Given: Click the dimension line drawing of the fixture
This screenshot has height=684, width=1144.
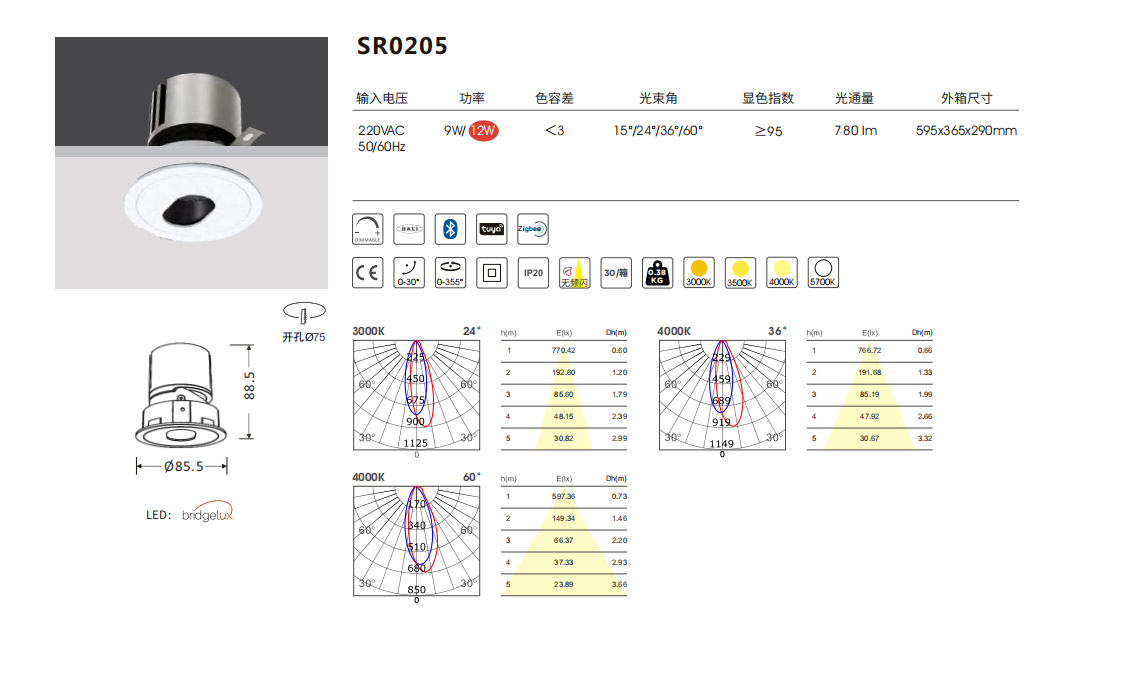Looking at the screenshot, I should click(181, 394).
